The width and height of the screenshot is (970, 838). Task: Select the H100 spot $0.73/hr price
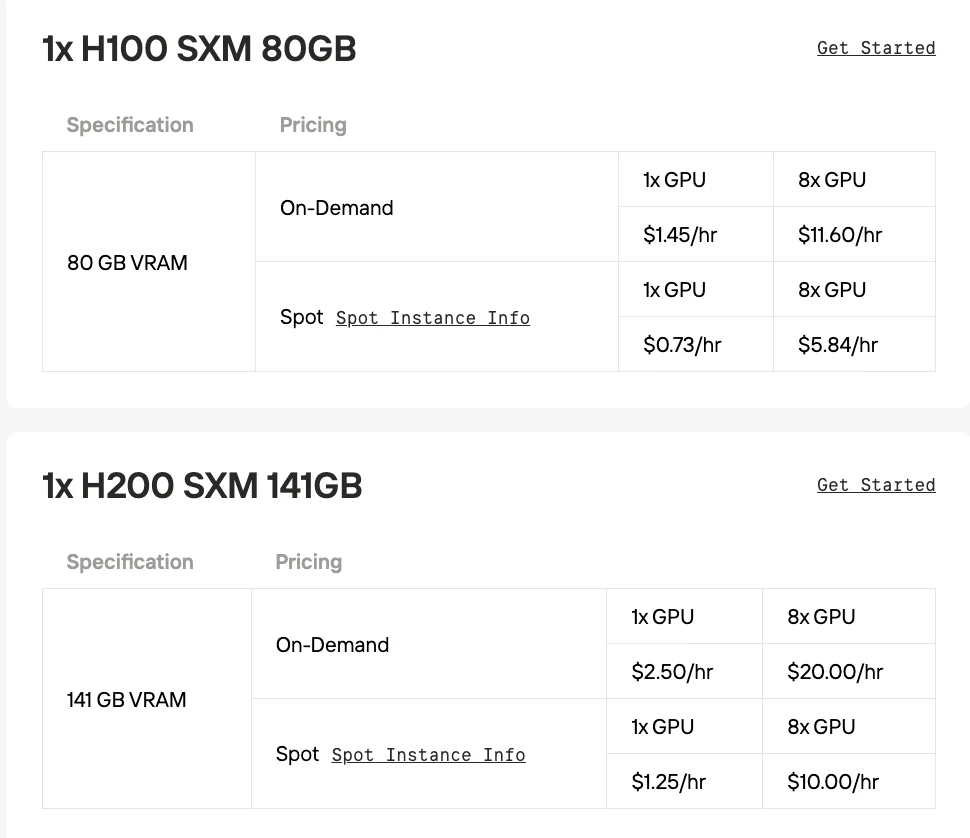682,345
